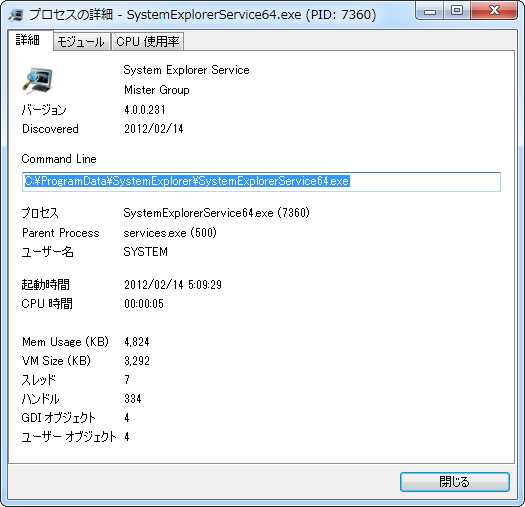Minimize the process details window
This screenshot has width=525, height=507.
(430, 11)
